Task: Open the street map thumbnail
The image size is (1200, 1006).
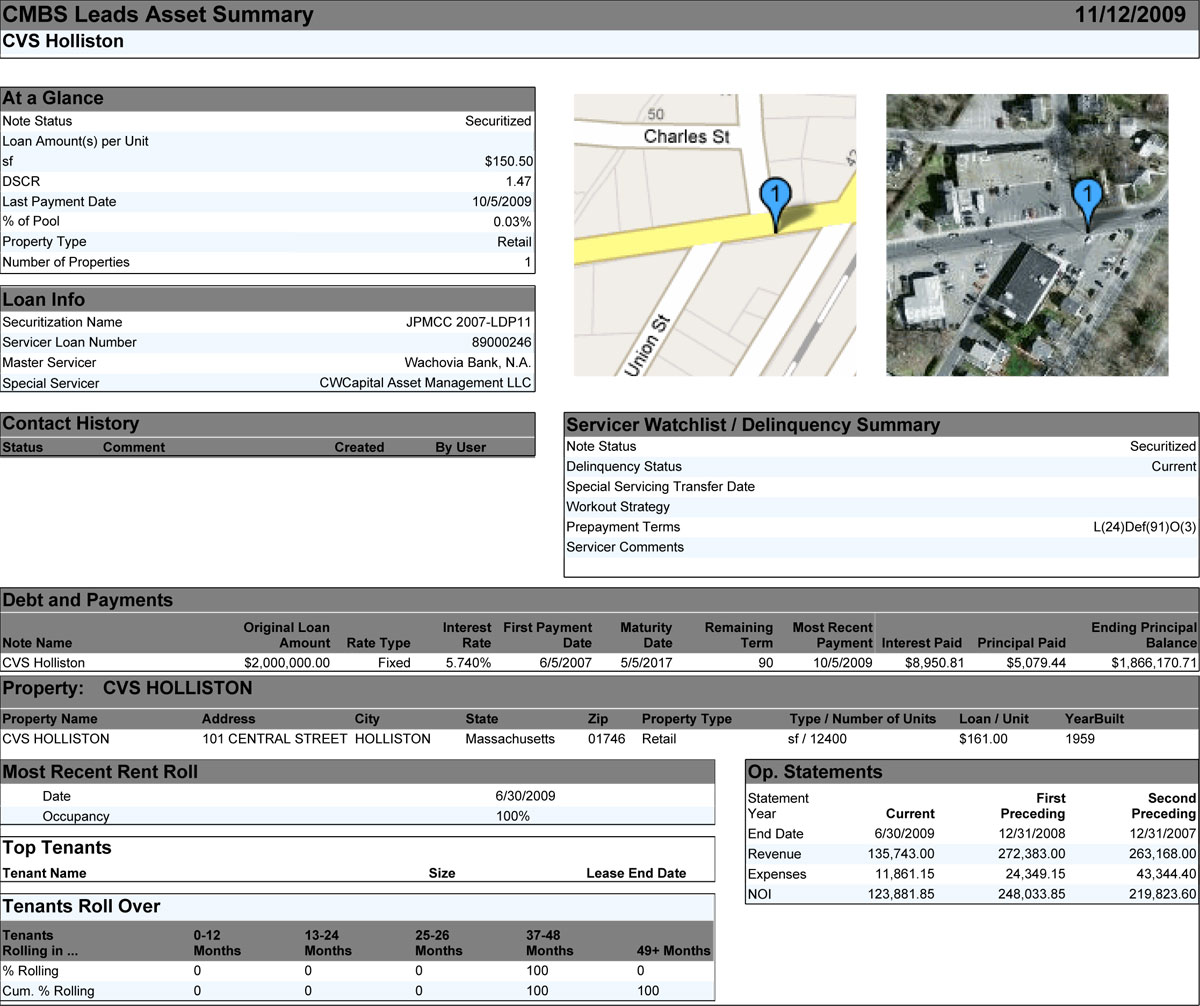Action: tap(715, 235)
